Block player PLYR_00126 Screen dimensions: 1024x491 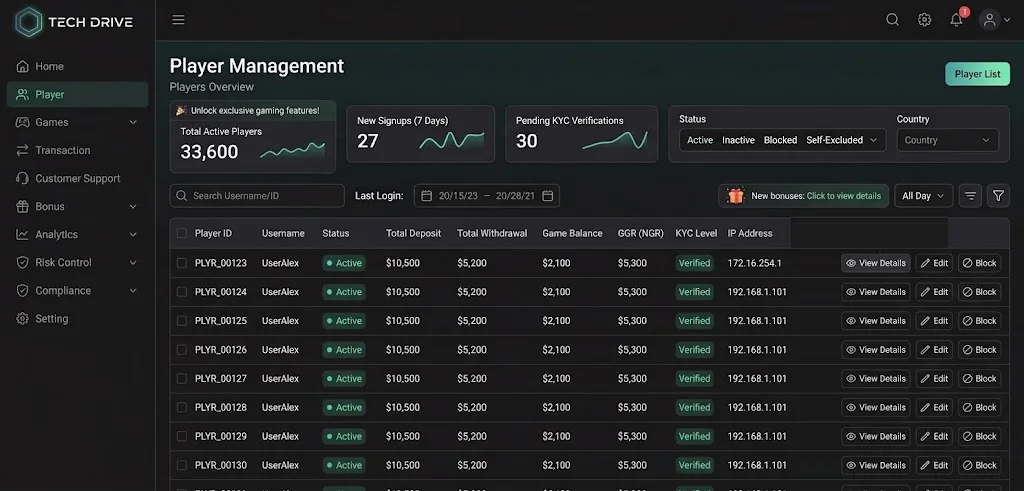click(979, 349)
